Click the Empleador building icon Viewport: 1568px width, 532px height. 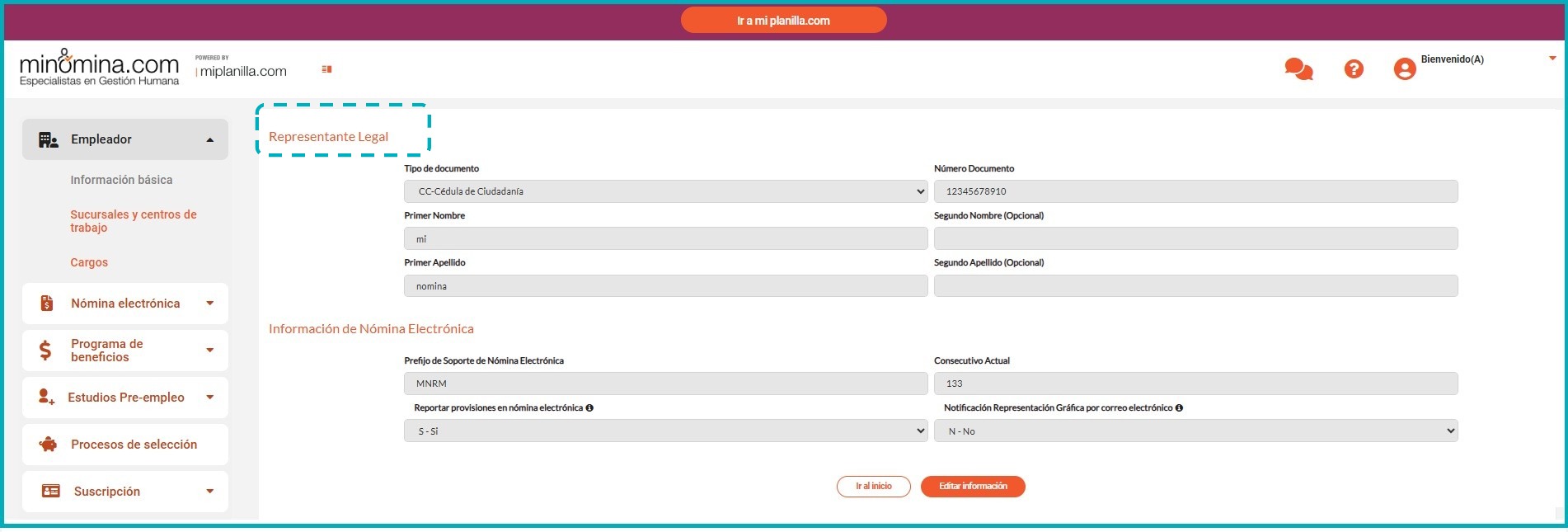pos(49,139)
